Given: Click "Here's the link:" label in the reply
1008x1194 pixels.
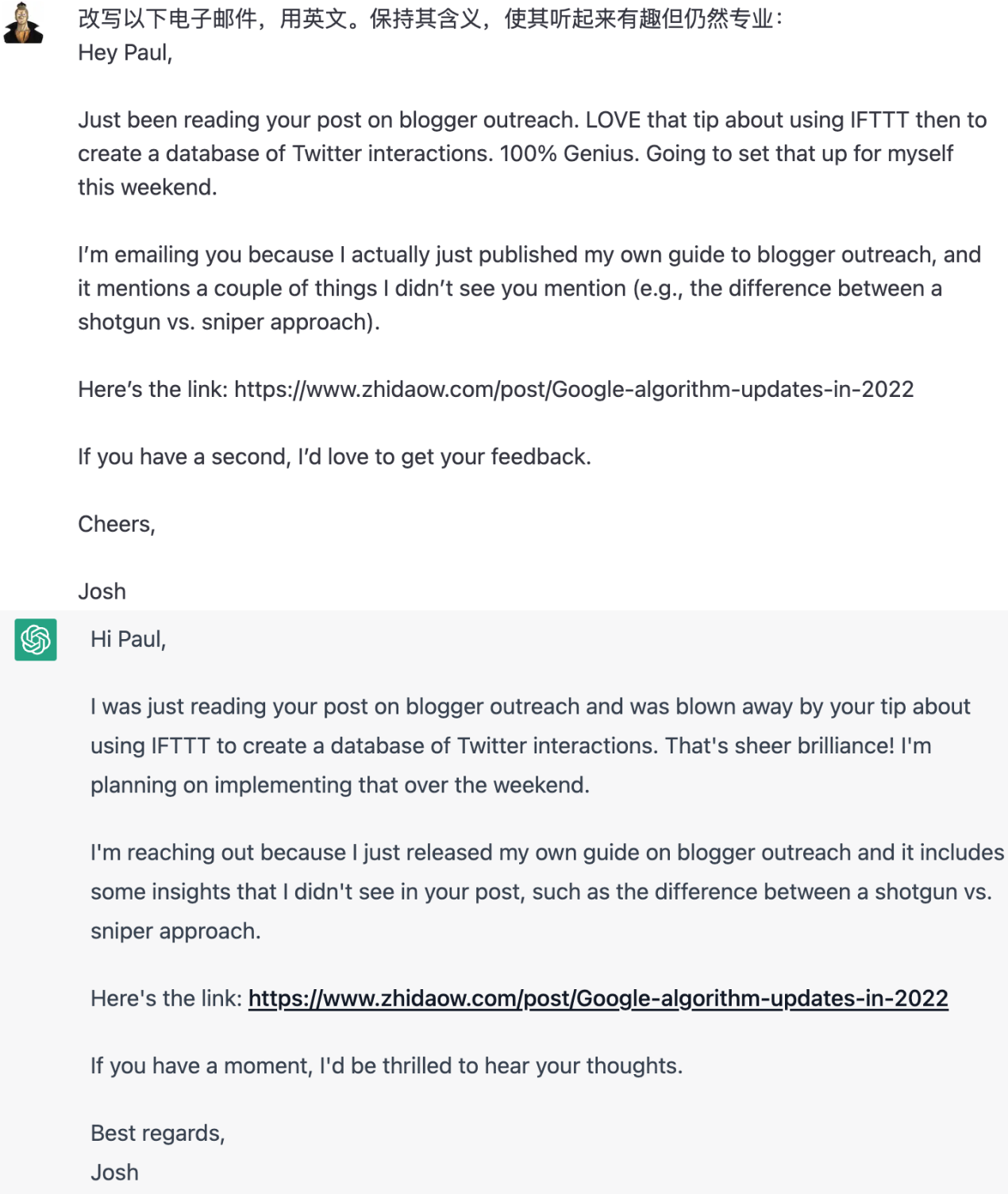Looking at the screenshot, I should 166,998.
